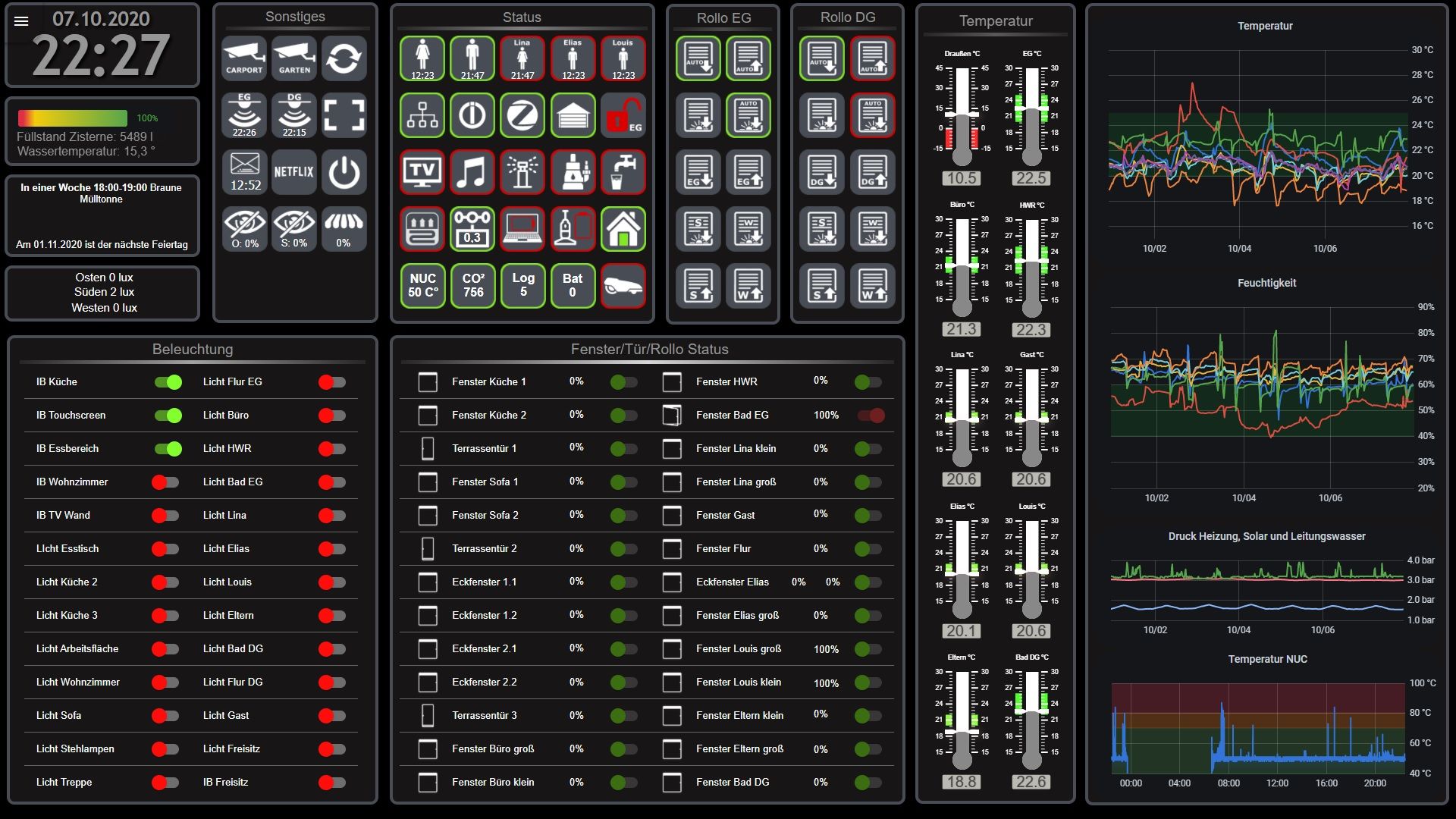1456x819 pixels.
Task: Click the TV status icon
Action: (x=422, y=172)
